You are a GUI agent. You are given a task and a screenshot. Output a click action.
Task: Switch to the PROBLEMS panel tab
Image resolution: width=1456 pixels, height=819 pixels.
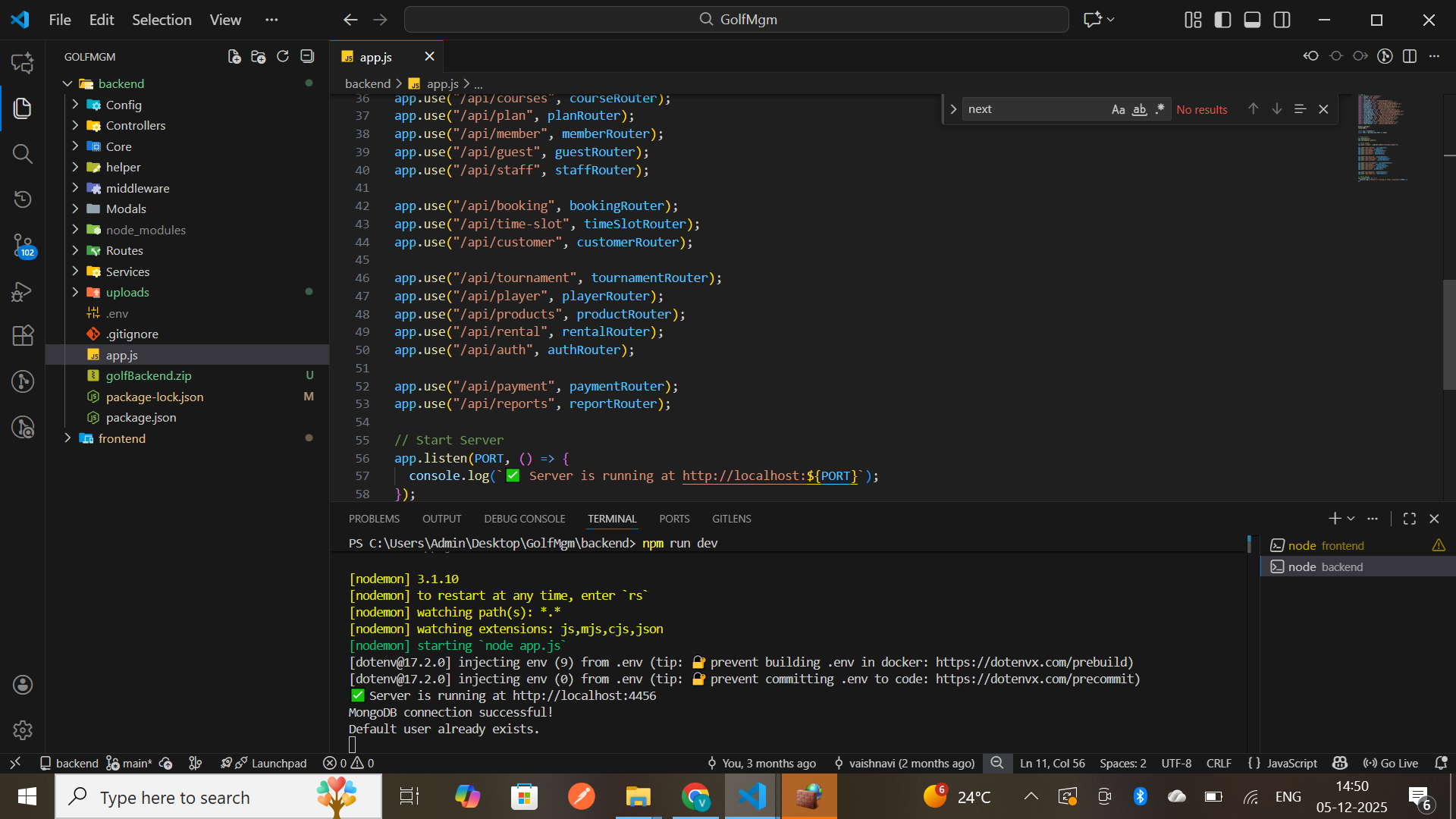374,519
